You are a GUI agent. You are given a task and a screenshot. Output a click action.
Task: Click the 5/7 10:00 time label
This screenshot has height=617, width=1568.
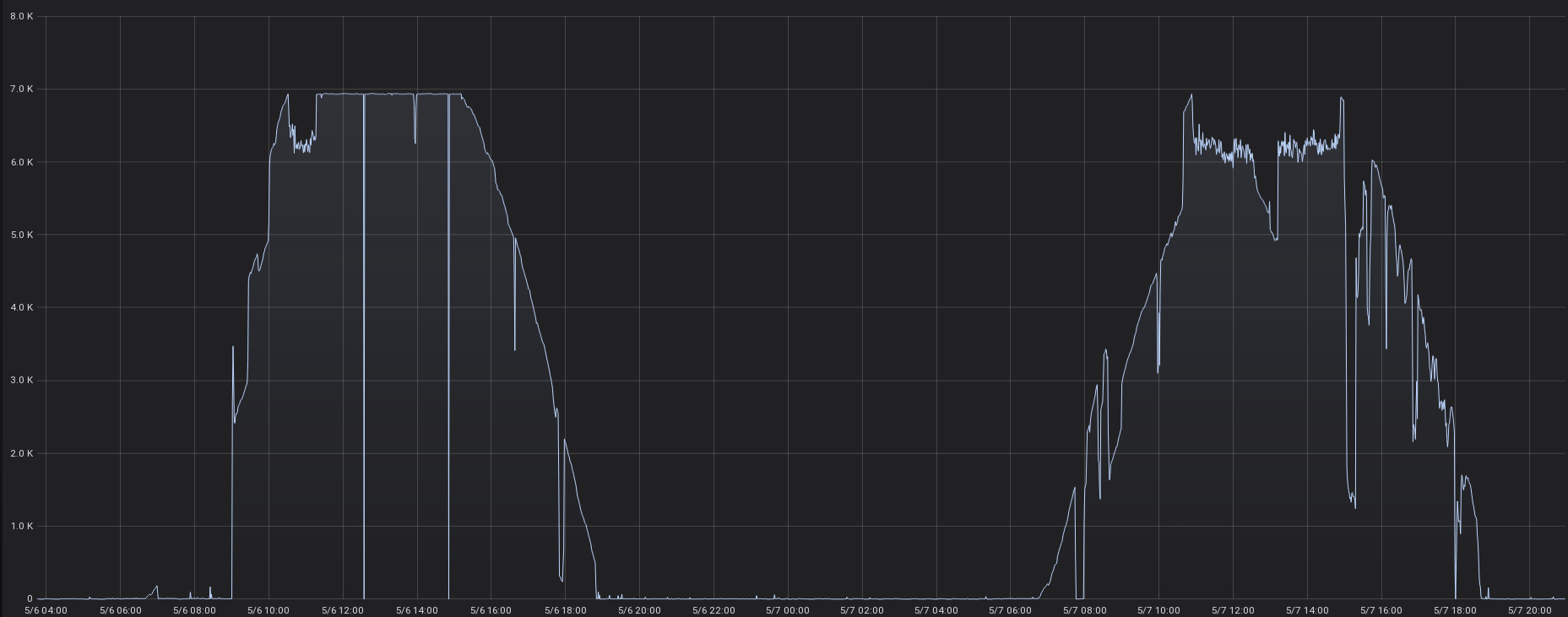(x=1158, y=609)
